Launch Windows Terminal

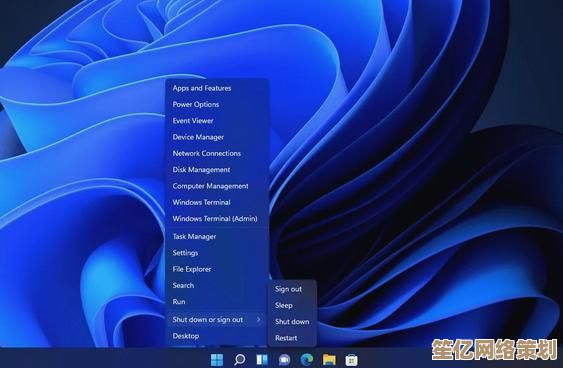point(217,202)
